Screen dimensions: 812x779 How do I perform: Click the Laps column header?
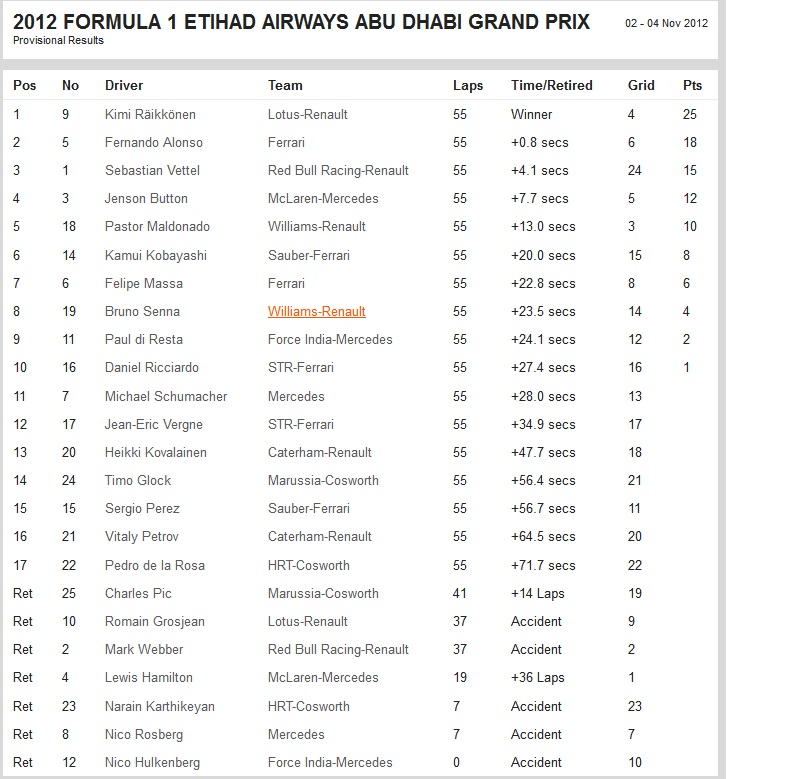(467, 86)
